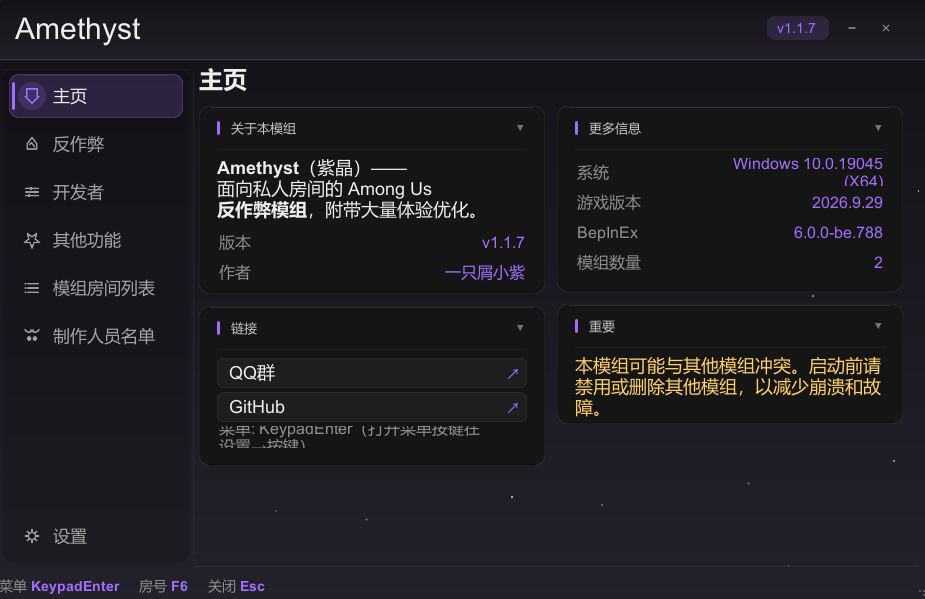Viewport: 925px width, 599px height.
Task: Click the 开发者 sliders icon
Action: point(32,192)
